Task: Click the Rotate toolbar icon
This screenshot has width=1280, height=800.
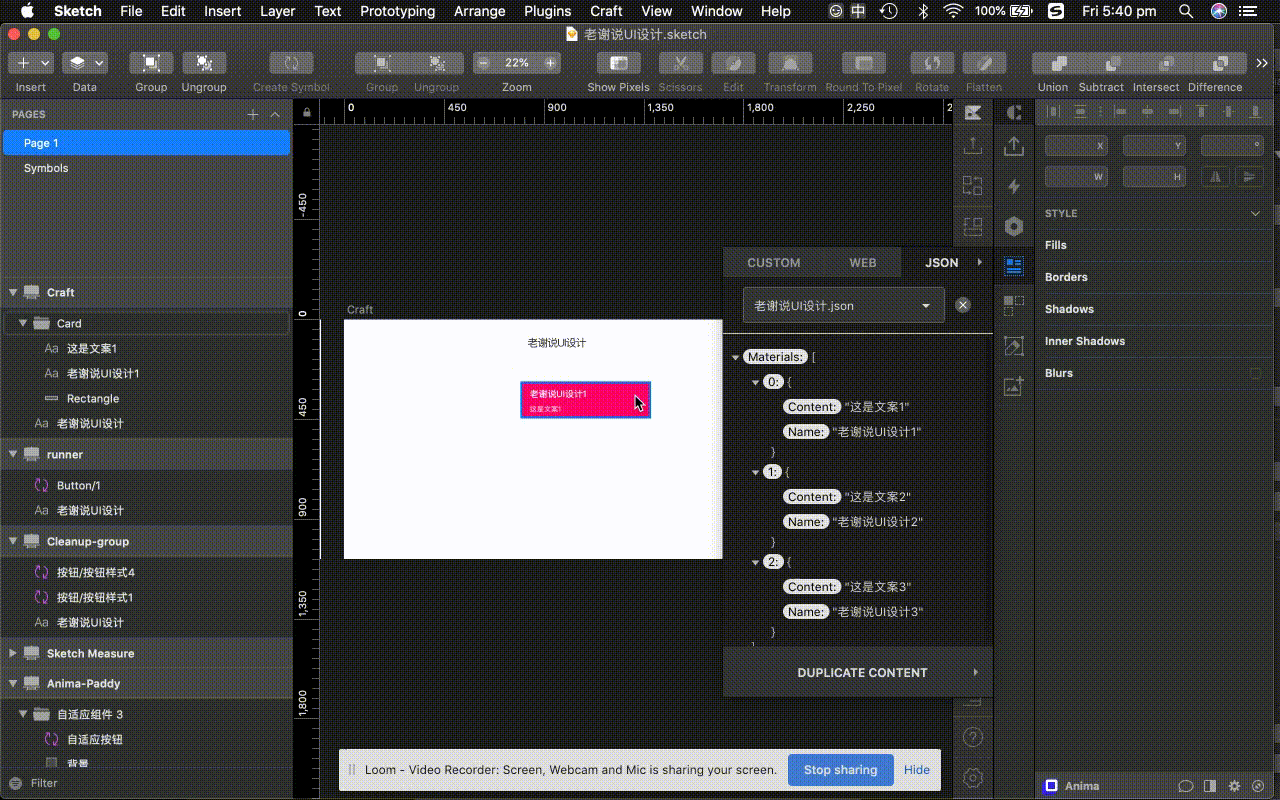Action: [x=932, y=63]
